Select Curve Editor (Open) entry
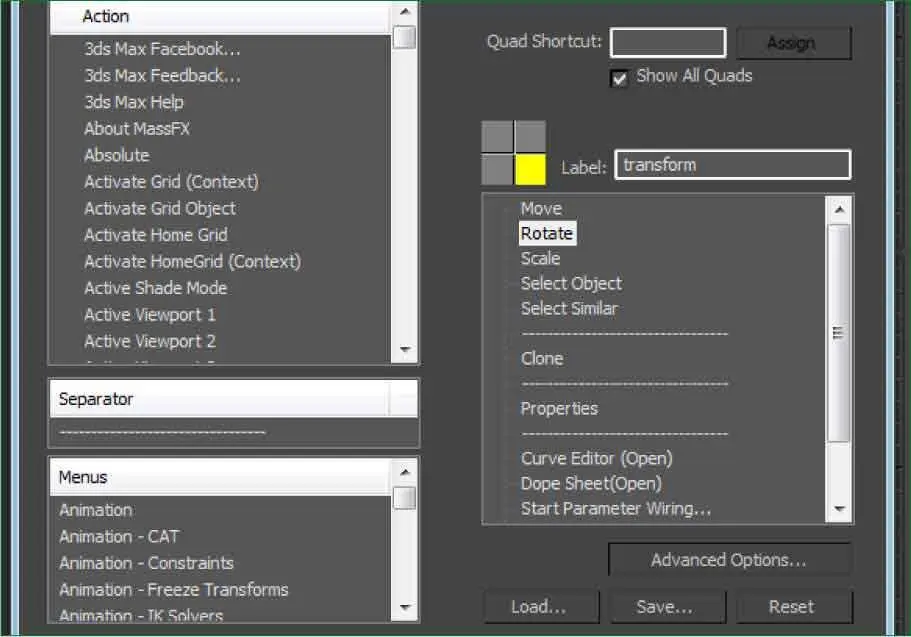This screenshot has width=911, height=637. pyautogui.click(x=597, y=459)
